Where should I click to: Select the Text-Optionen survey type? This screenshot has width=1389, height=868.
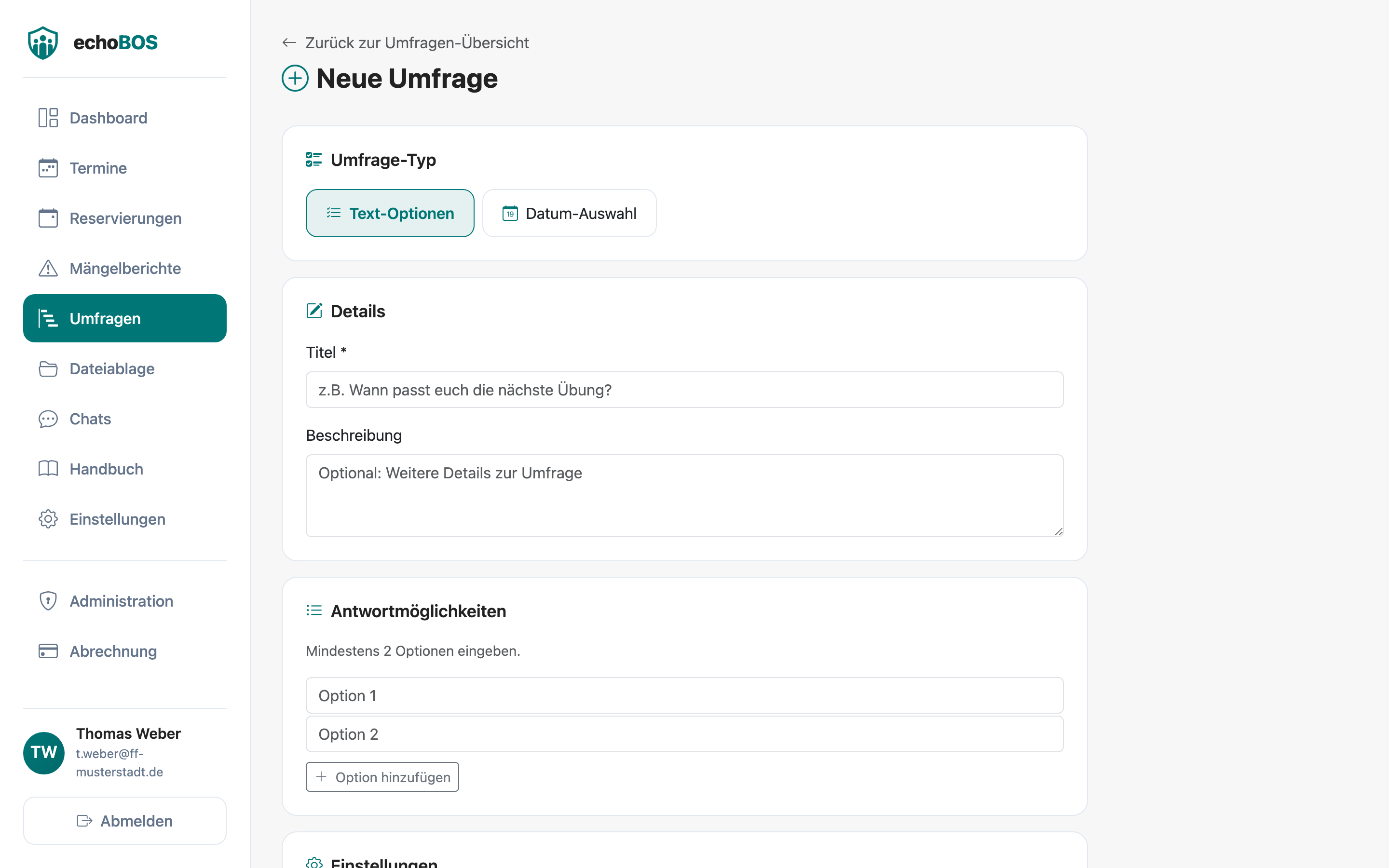(x=390, y=213)
